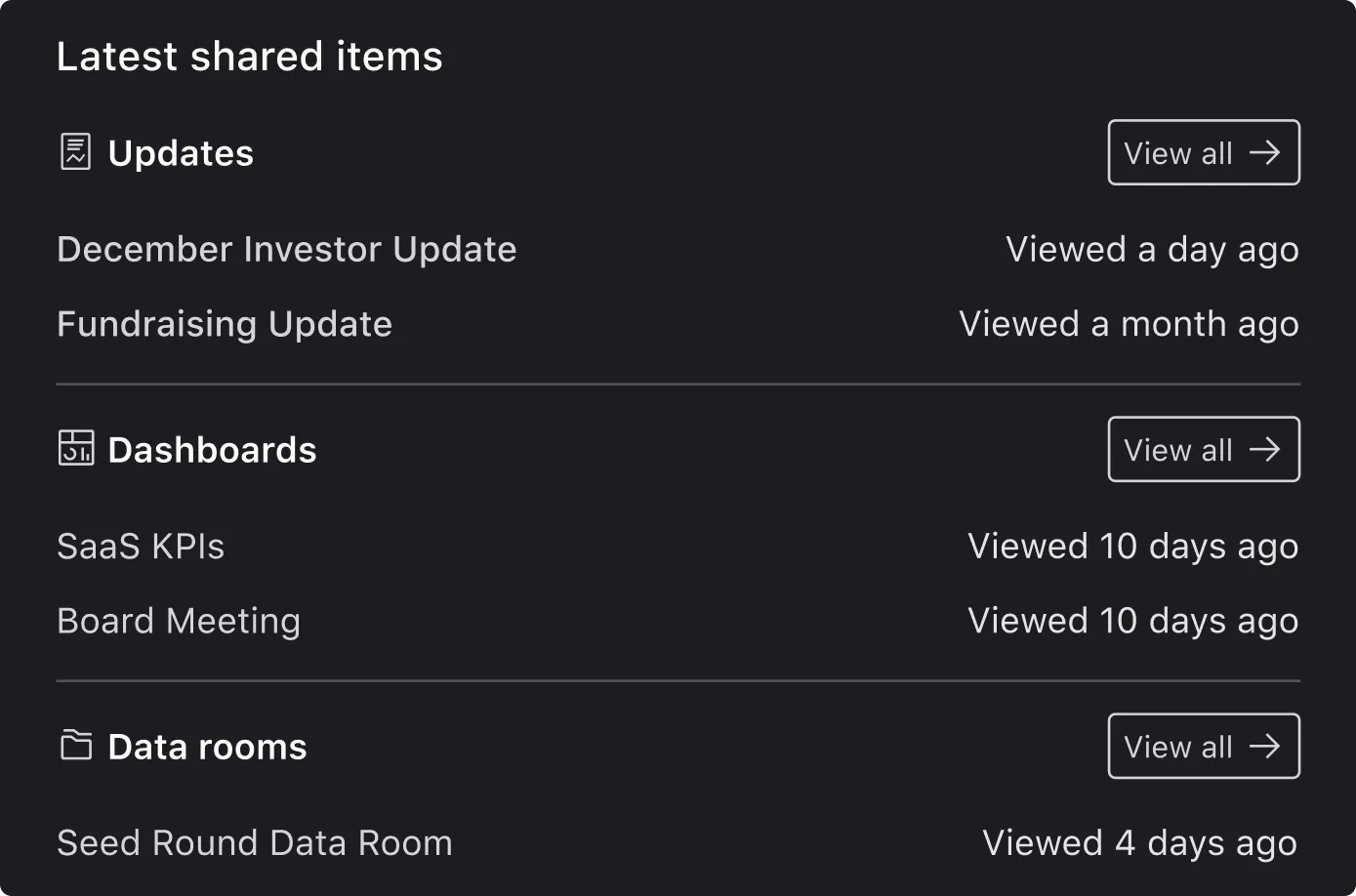Click the arrow in Dashboards View all
The height and width of the screenshot is (896, 1356).
pos(1265,449)
